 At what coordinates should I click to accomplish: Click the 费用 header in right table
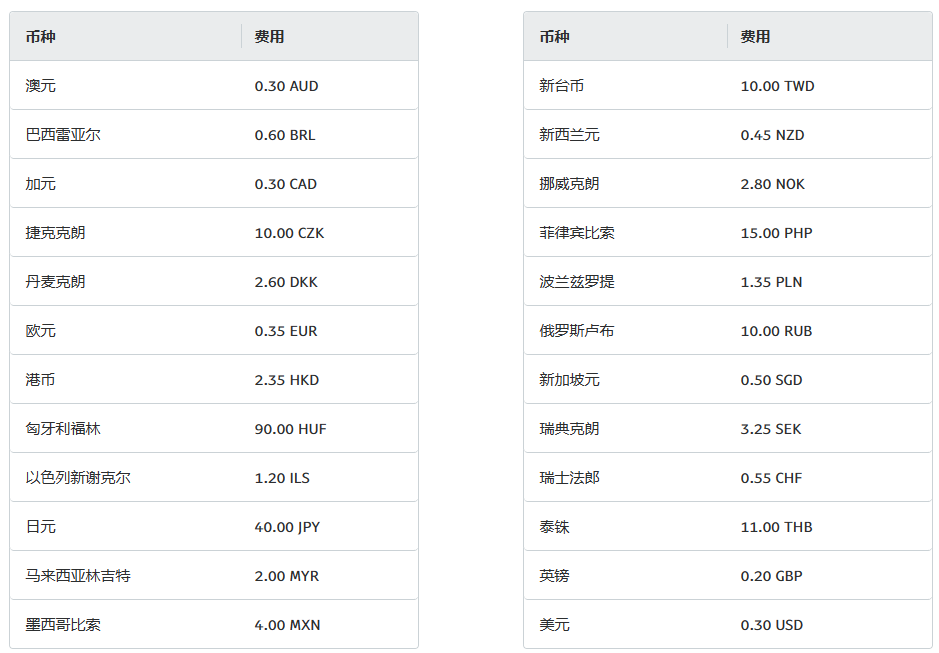(x=755, y=37)
